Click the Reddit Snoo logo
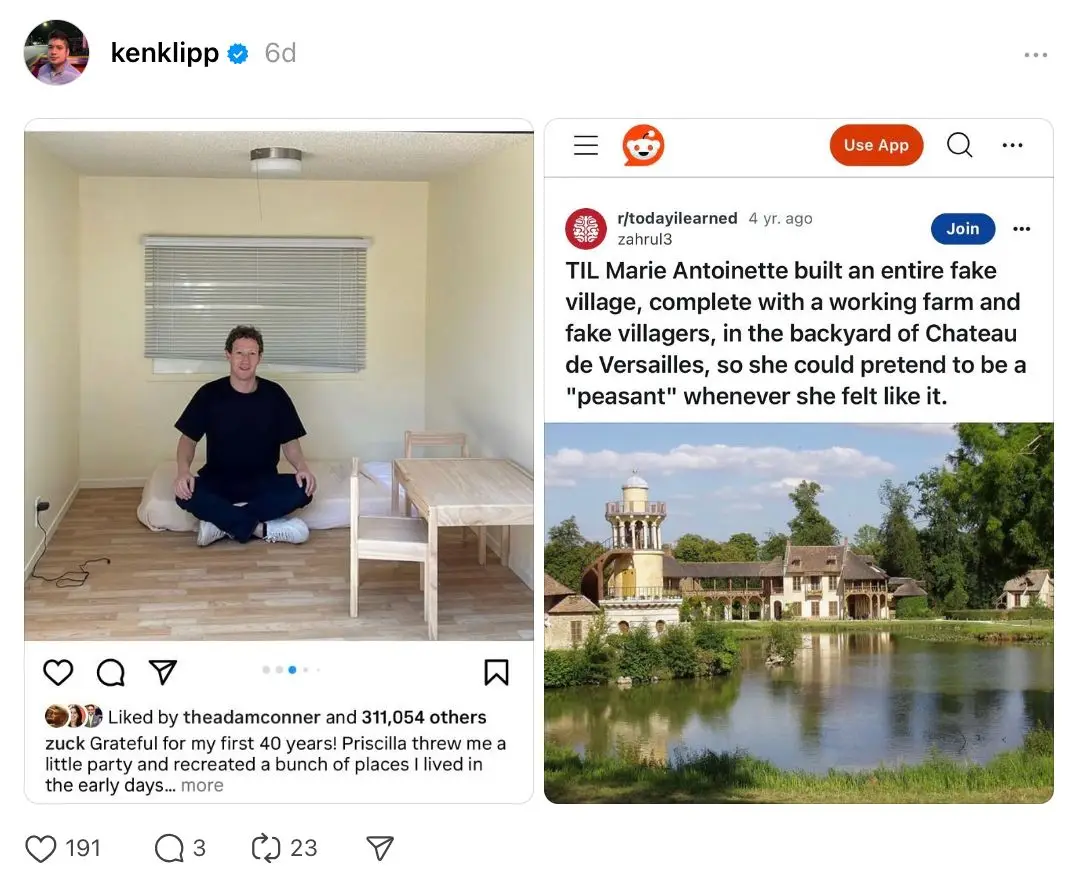1084x884 pixels. (643, 146)
